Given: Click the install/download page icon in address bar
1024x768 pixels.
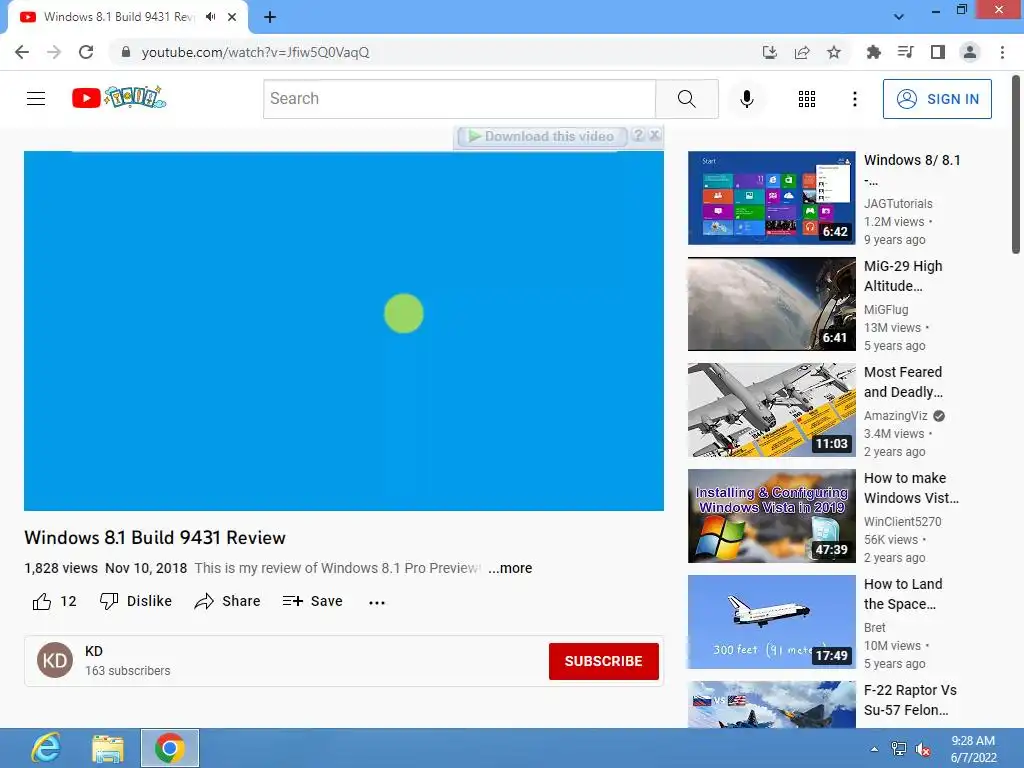Looking at the screenshot, I should (769, 52).
